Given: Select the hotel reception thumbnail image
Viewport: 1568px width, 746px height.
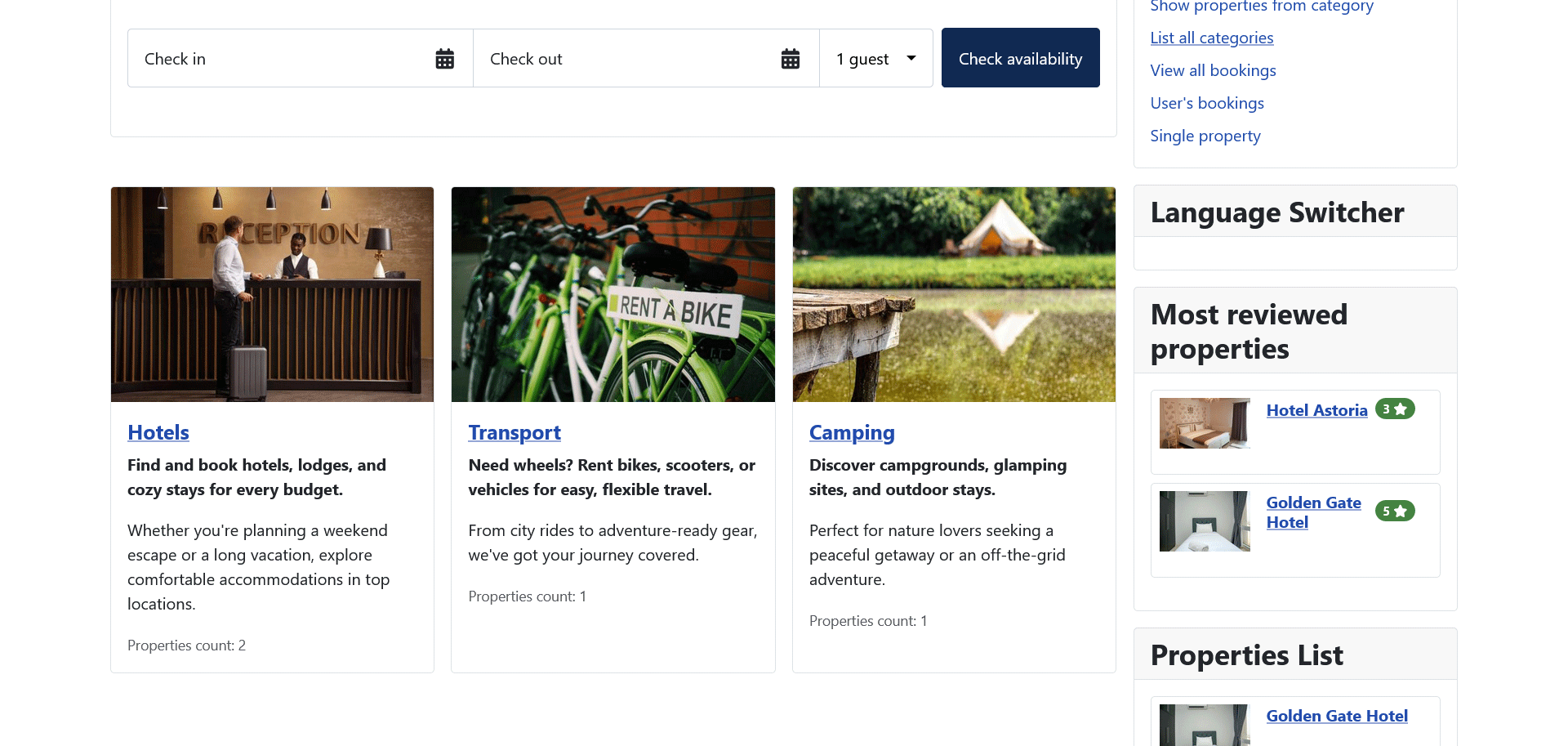Looking at the screenshot, I should coord(272,294).
